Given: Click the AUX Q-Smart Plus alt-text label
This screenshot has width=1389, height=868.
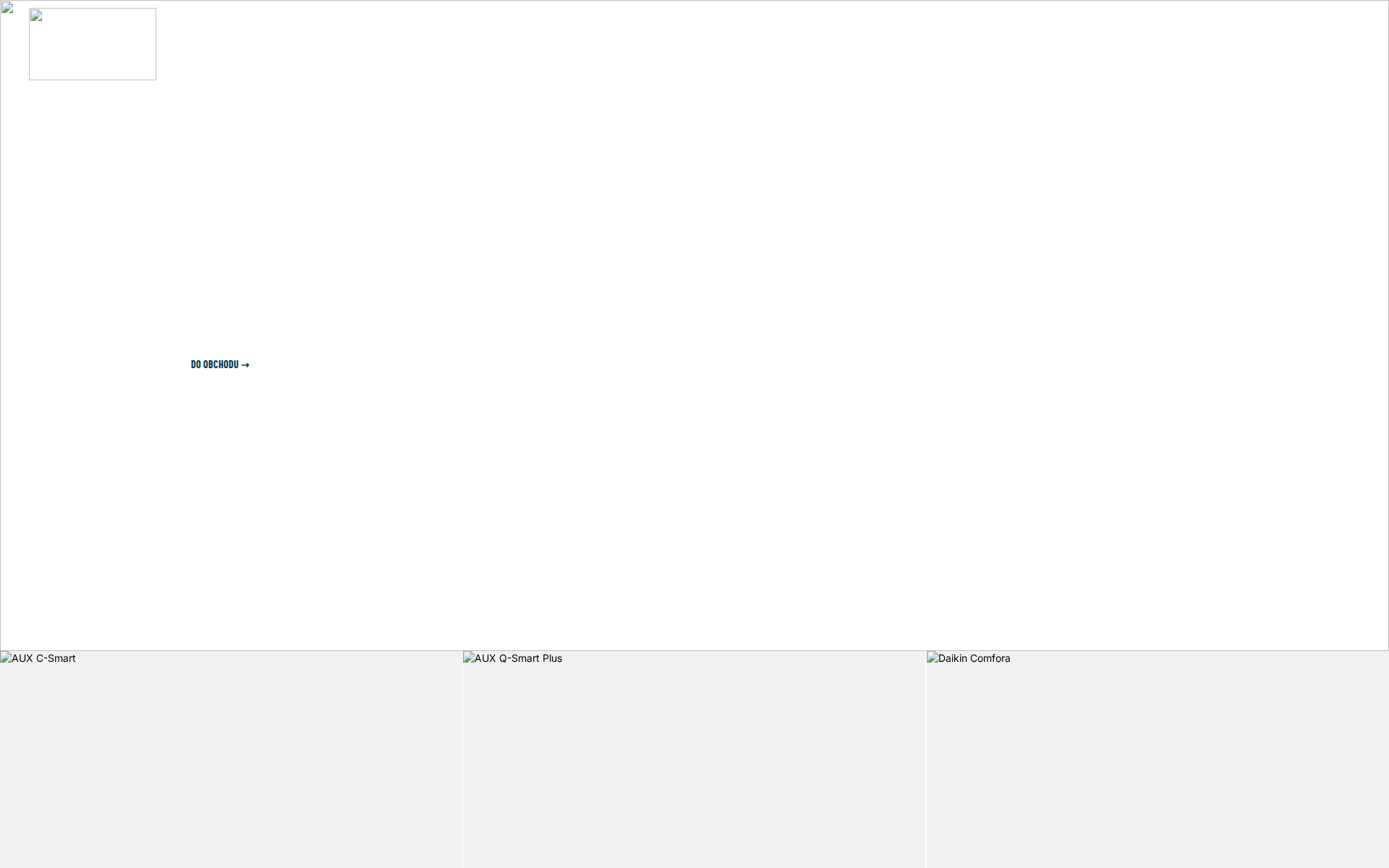Looking at the screenshot, I should click(518, 659).
